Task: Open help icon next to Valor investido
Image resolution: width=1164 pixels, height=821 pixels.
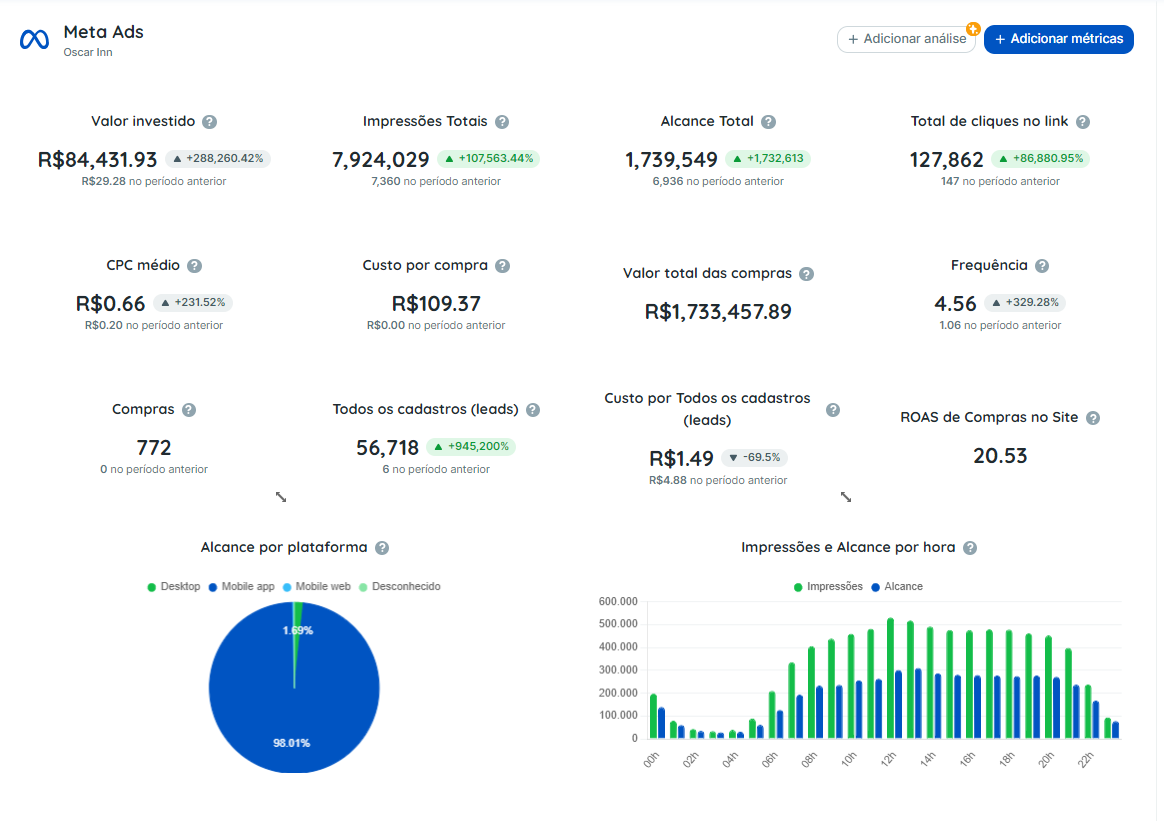Action: point(210,122)
